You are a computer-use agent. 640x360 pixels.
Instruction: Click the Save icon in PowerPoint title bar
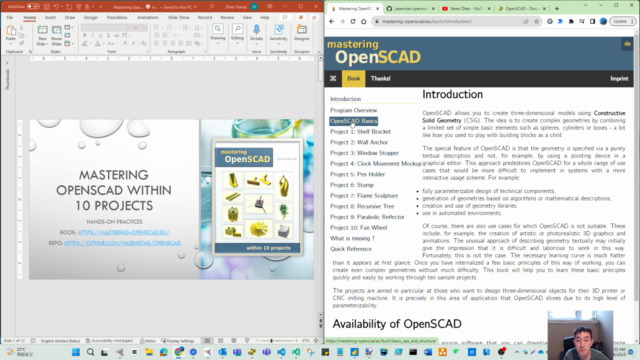47,7
